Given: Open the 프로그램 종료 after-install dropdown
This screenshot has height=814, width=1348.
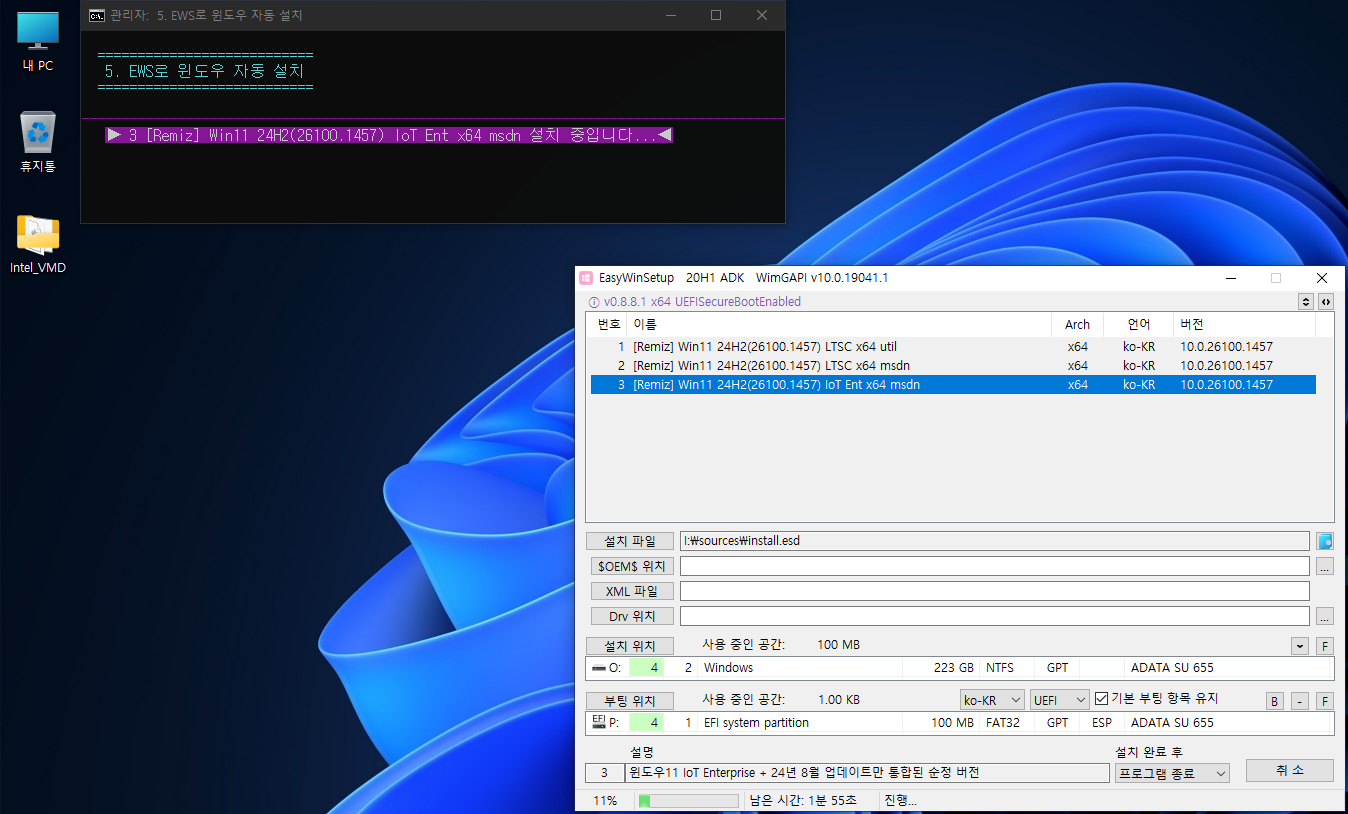Looking at the screenshot, I should coord(1172,773).
